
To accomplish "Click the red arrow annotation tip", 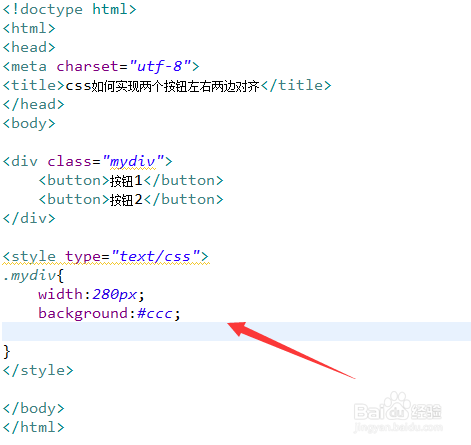I will (230, 324).
